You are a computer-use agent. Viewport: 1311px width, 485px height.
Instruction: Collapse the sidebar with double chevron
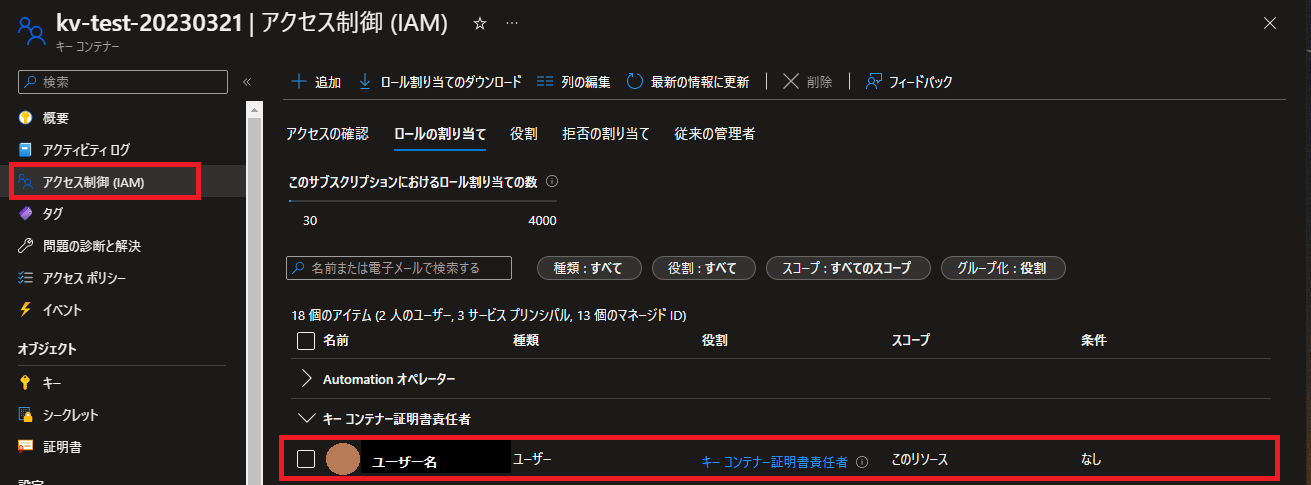[247, 82]
